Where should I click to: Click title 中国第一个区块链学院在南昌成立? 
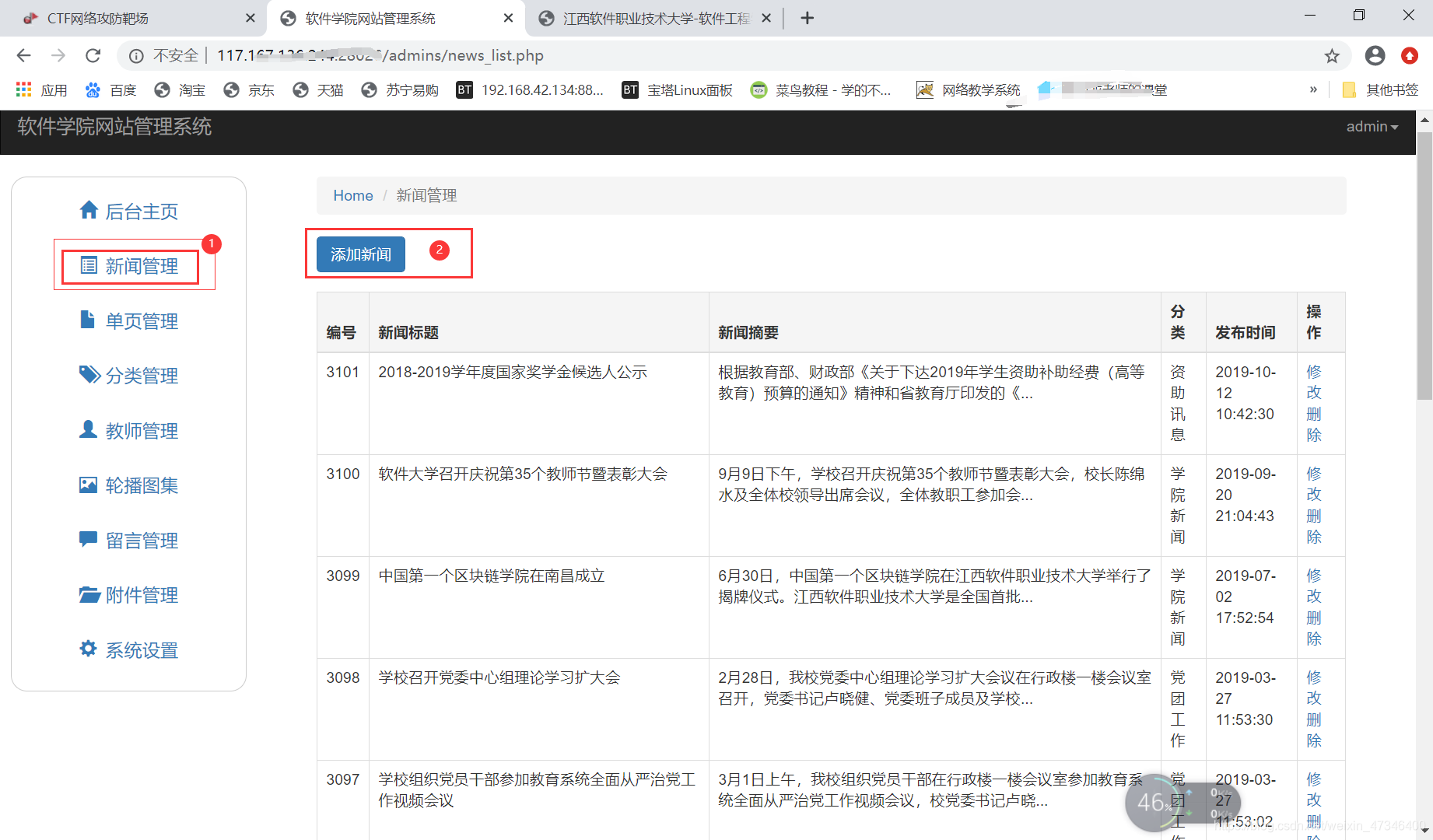pyautogui.click(x=492, y=576)
